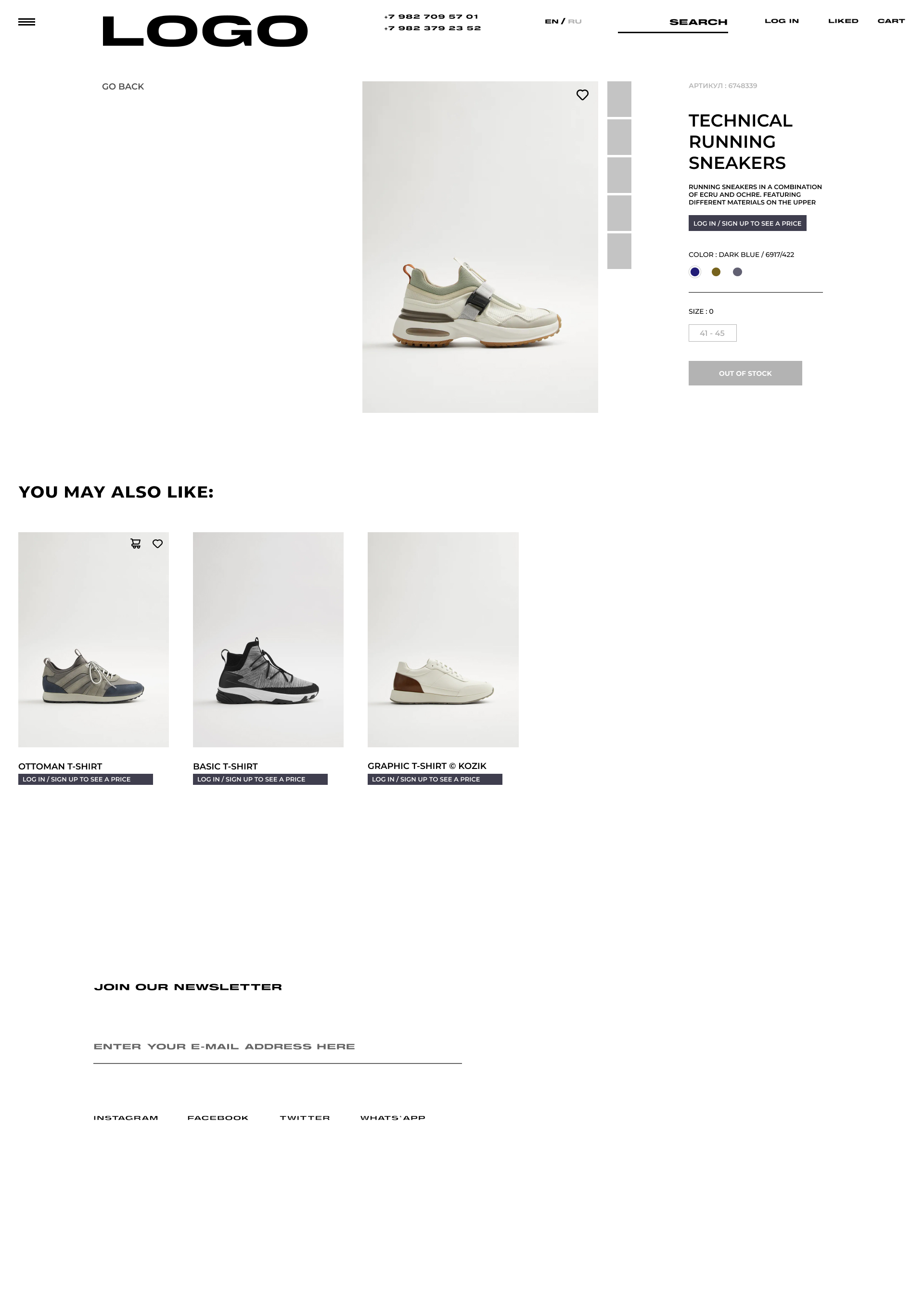Image resolution: width=924 pixels, height=1306 pixels.
Task: Like the Ottoman T-Shirt with heart icon
Action: (x=157, y=544)
